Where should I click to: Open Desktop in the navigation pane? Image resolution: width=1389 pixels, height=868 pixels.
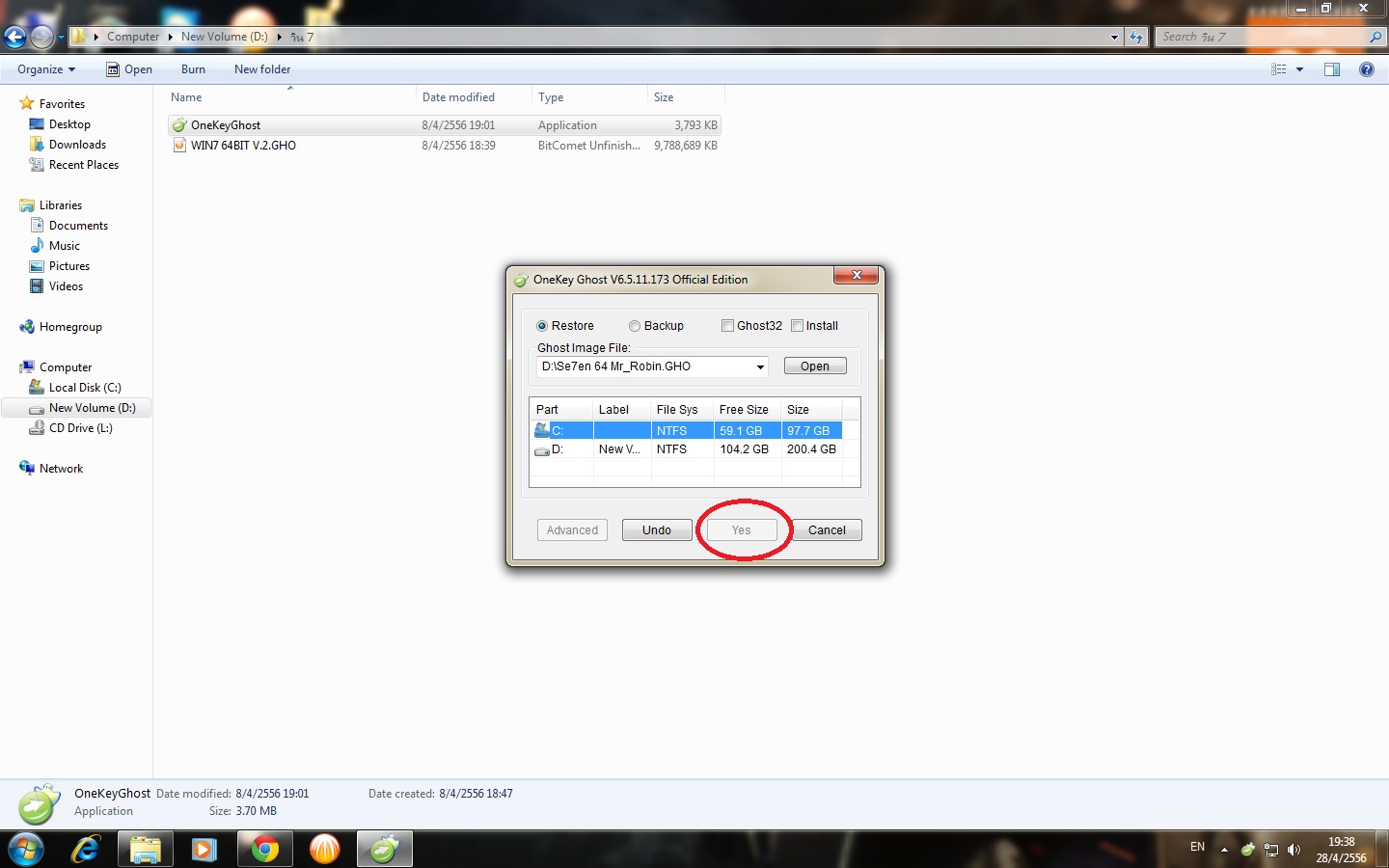point(69,124)
